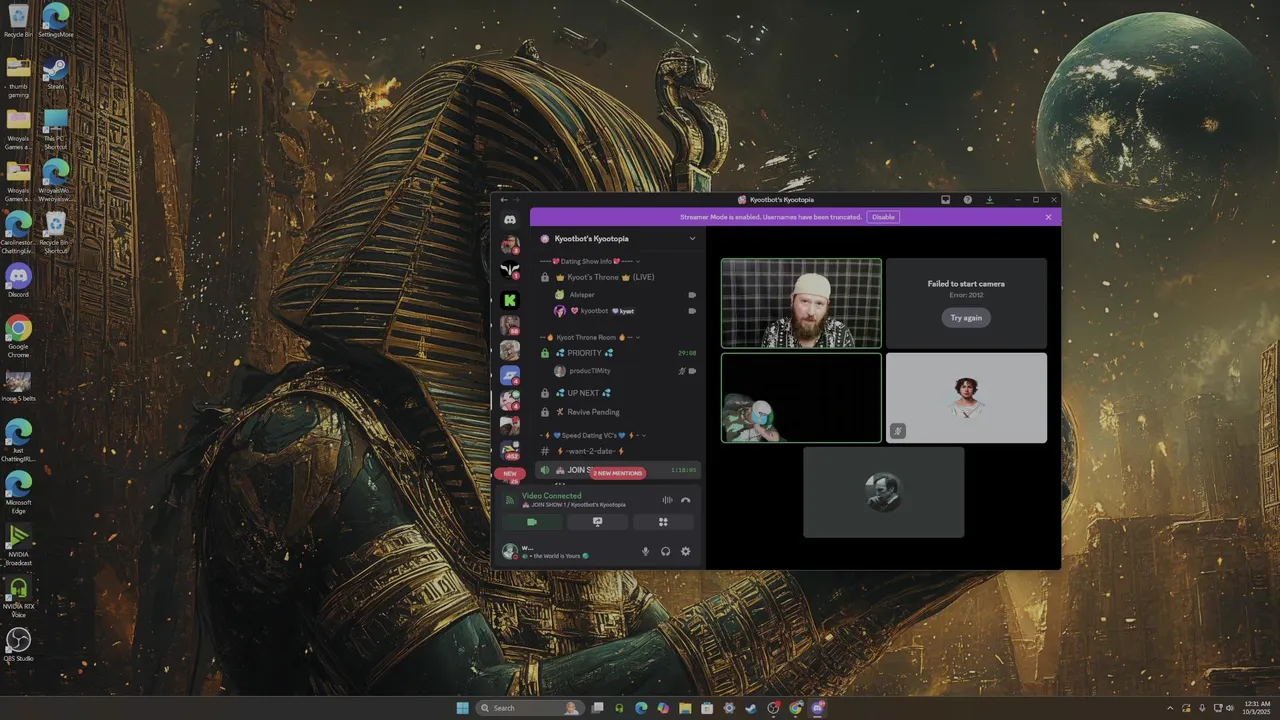The width and height of the screenshot is (1280, 720).
Task: Click the taskbar Search box
Action: click(529, 708)
